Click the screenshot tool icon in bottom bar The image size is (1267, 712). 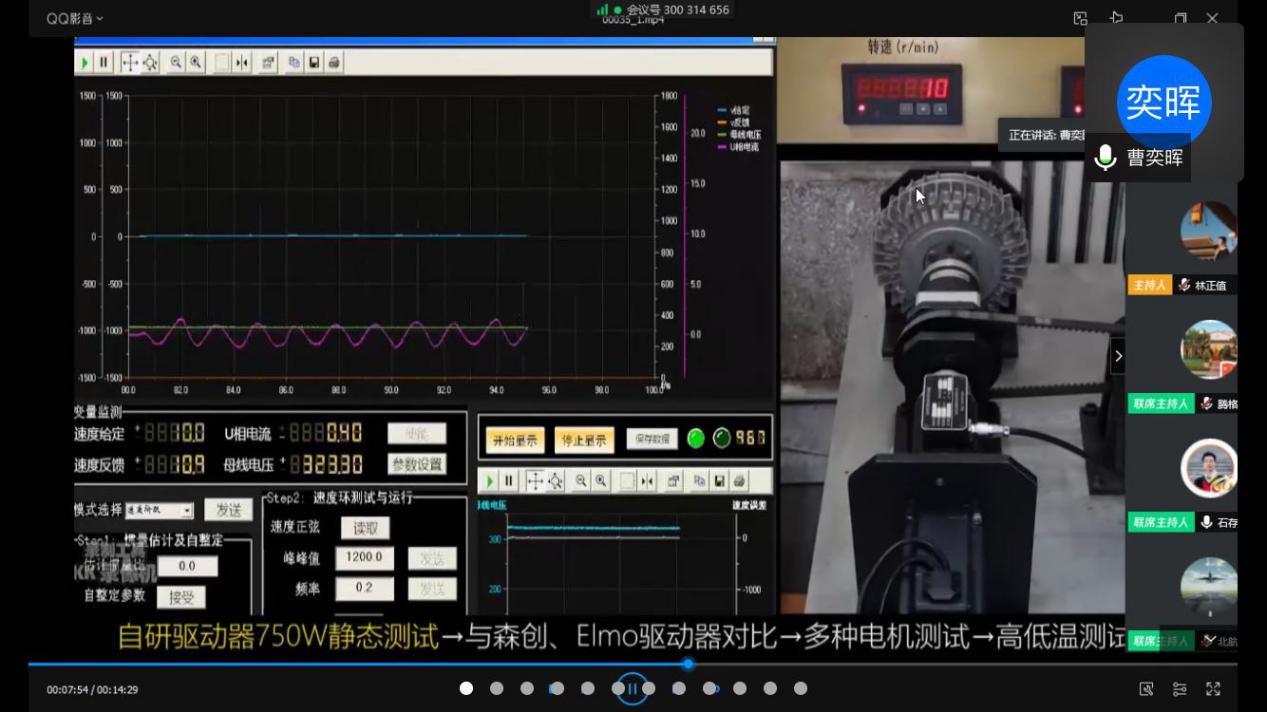pyautogui.click(x=1147, y=689)
